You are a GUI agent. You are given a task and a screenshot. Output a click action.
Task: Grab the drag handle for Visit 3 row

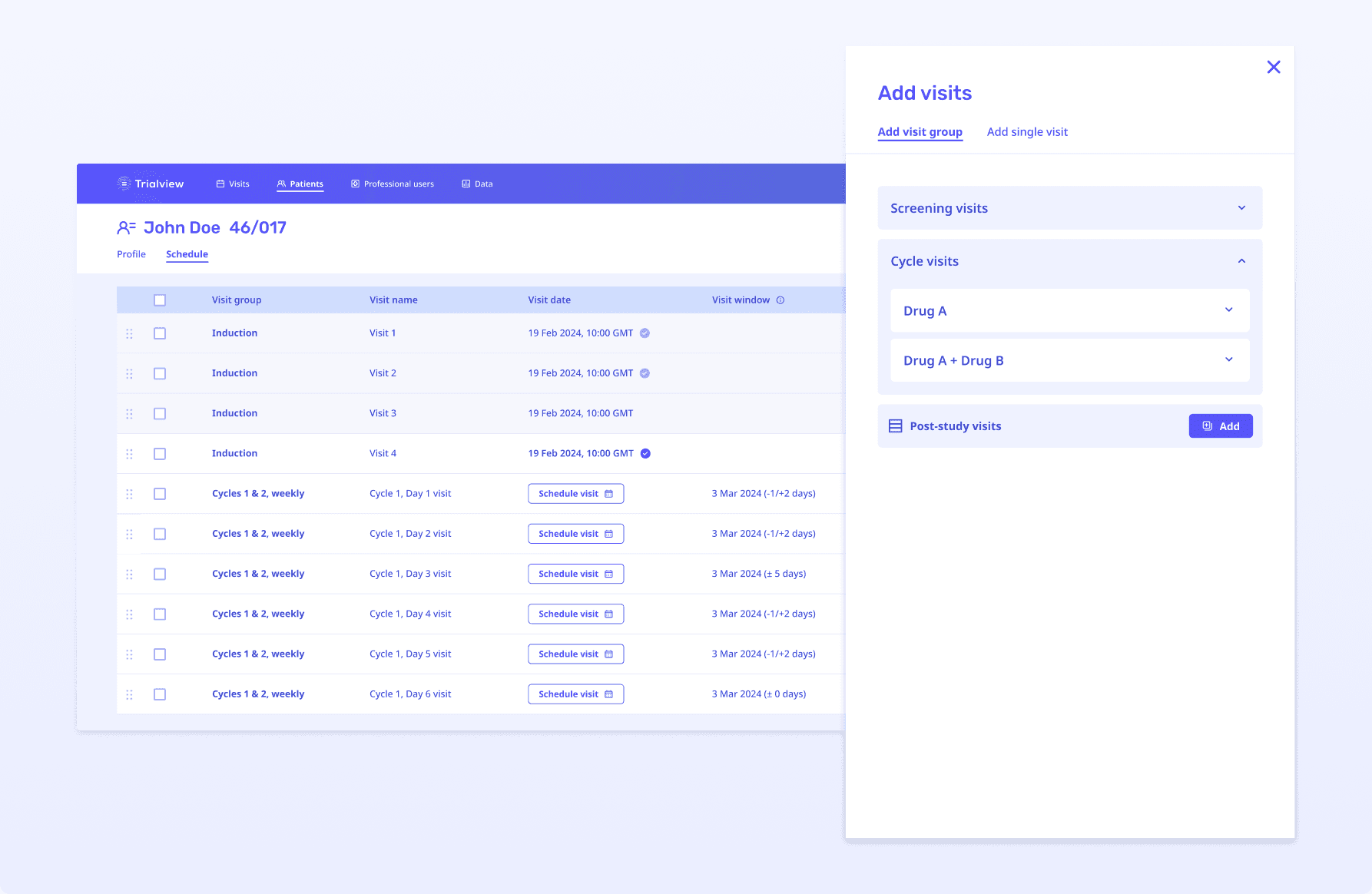click(x=129, y=413)
